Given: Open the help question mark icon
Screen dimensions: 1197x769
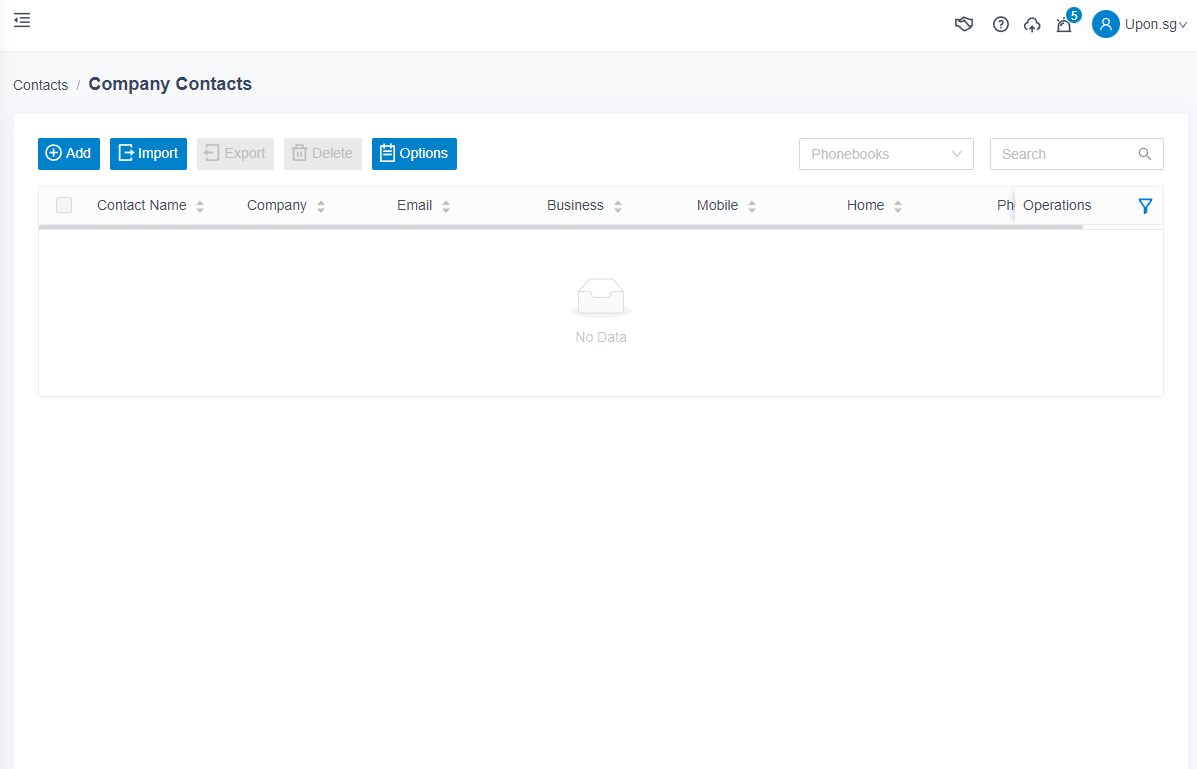Looking at the screenshot, I should pos(1000,24).
